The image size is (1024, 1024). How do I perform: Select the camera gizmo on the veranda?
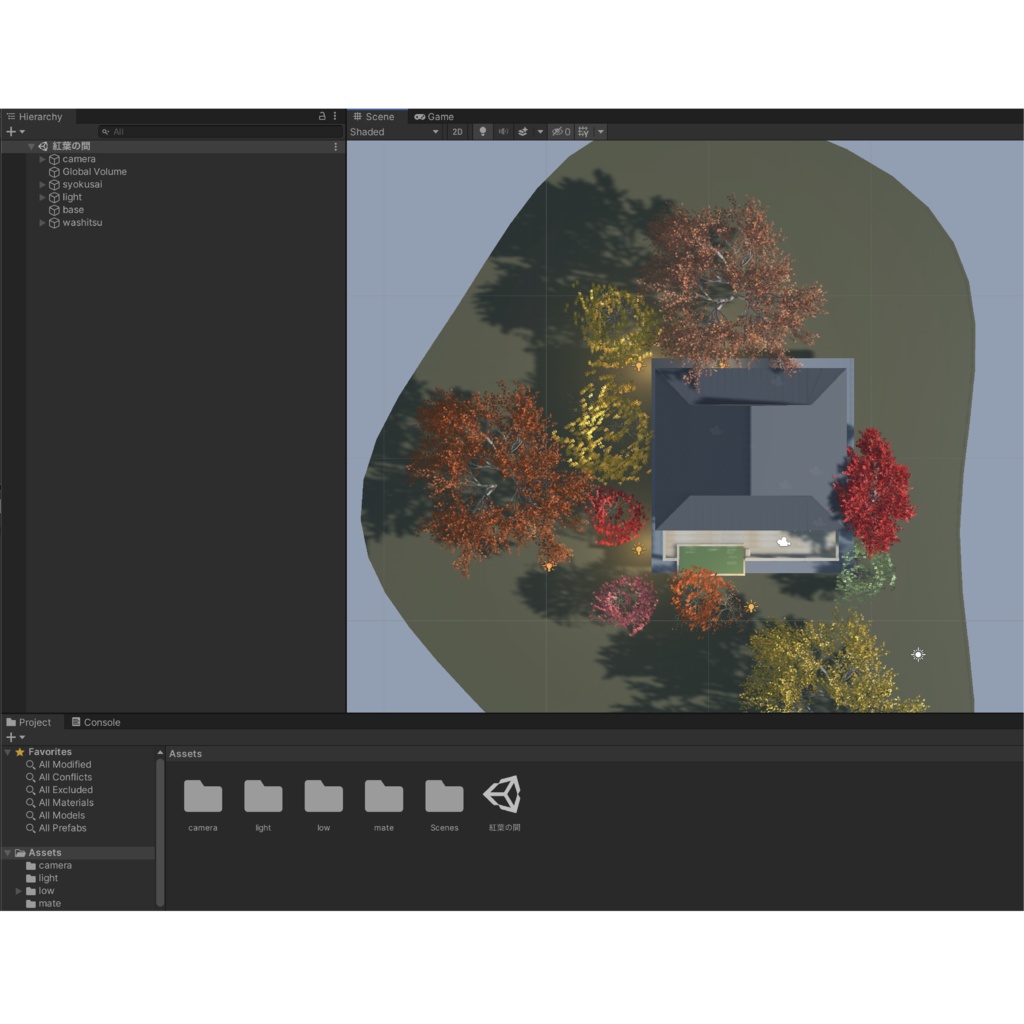point(784,542)
